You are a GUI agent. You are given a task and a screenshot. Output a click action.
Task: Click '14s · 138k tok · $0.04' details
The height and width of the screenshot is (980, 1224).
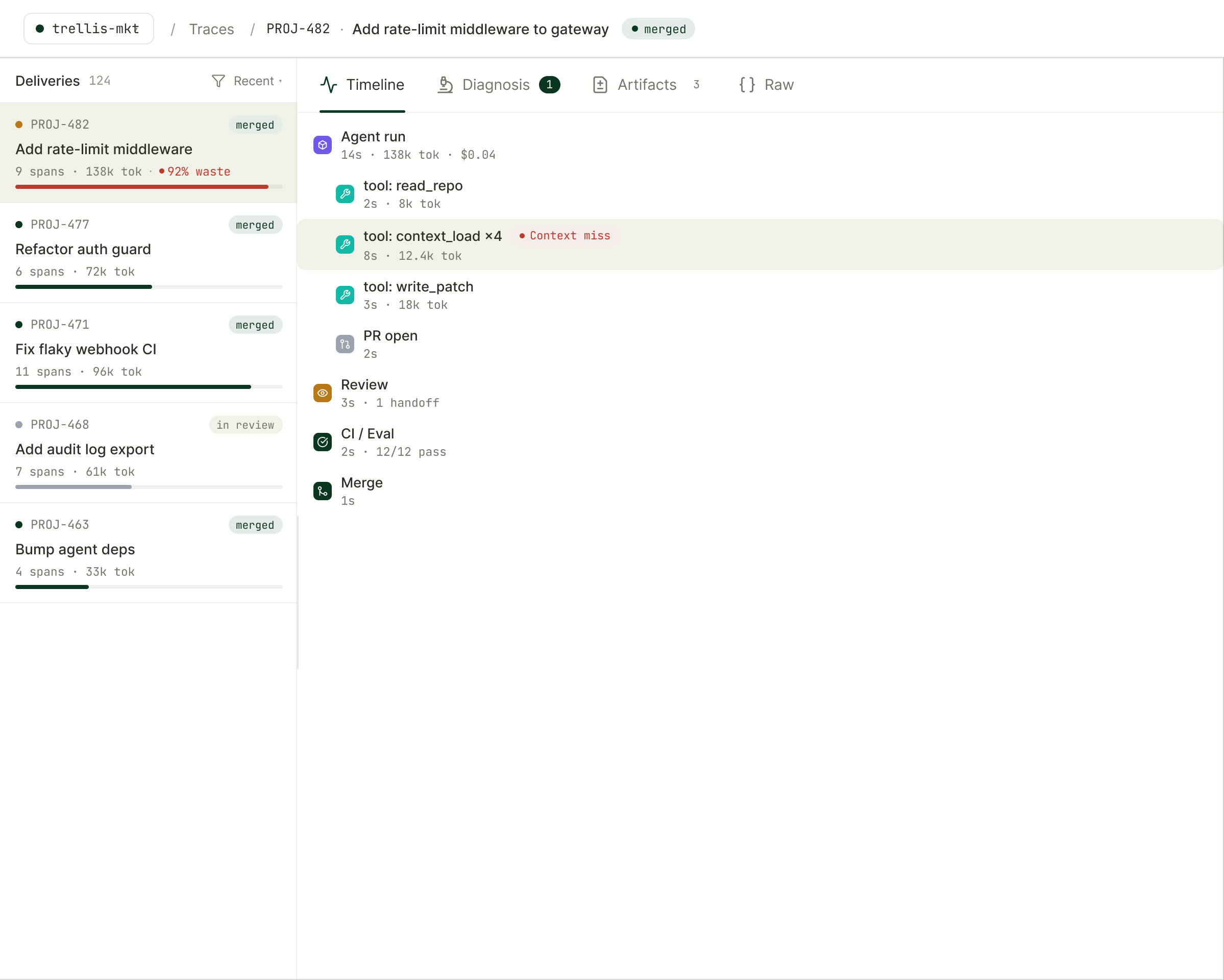coord(419,155)
